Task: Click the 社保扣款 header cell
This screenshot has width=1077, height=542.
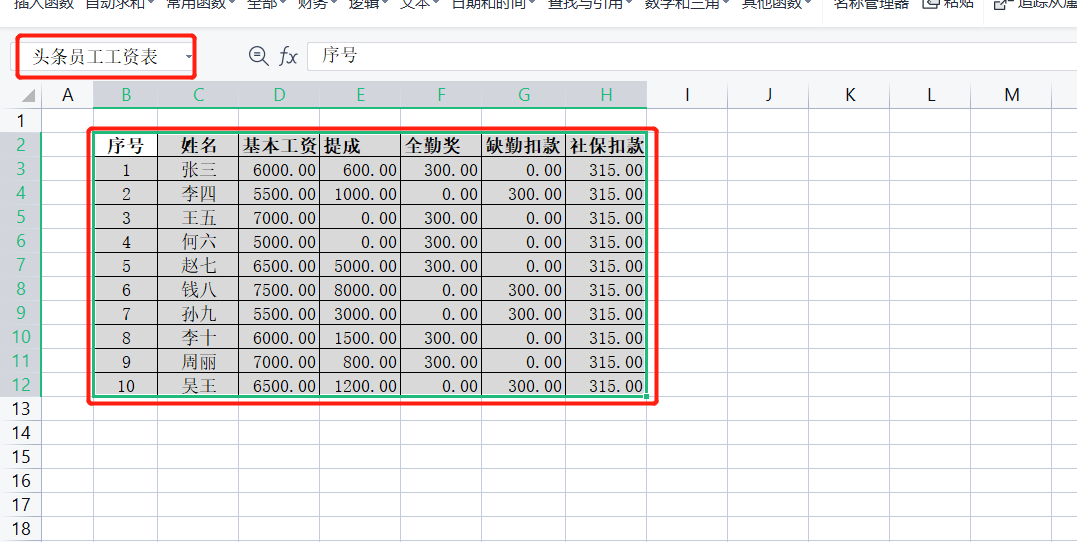Action: click(x=606, y=145)
